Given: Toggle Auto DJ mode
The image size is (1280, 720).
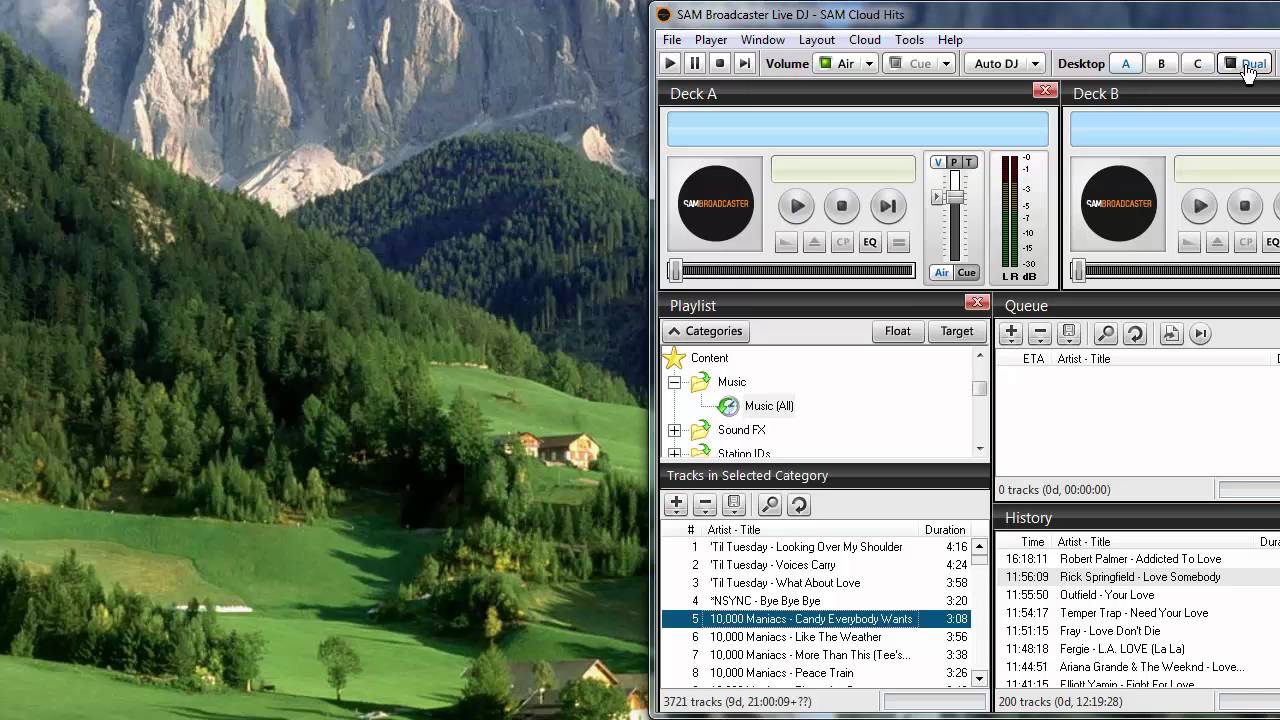Looking at the screenshot, I should [995, 63].
